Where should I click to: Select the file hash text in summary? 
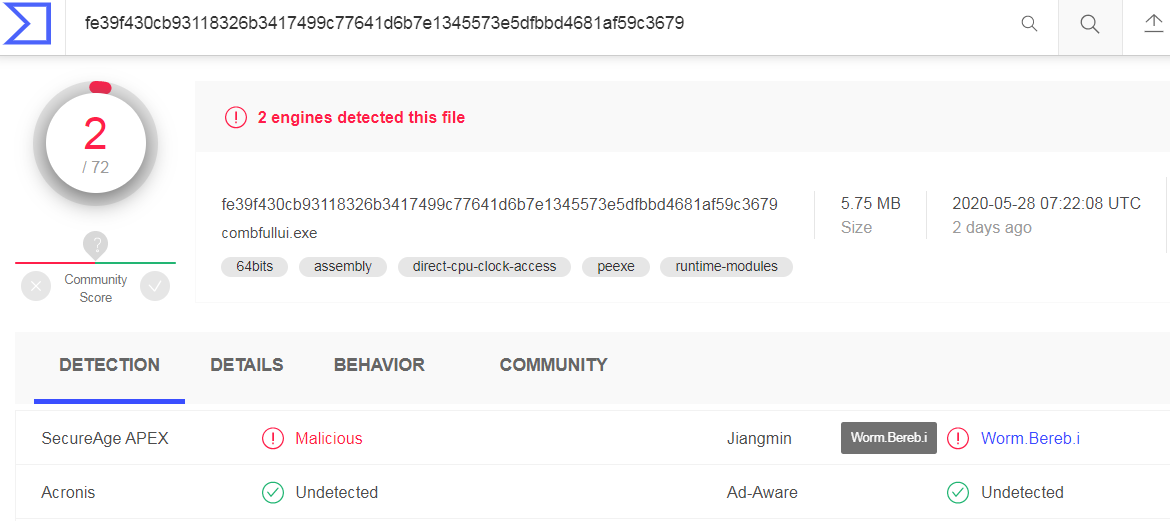point(500,204)
